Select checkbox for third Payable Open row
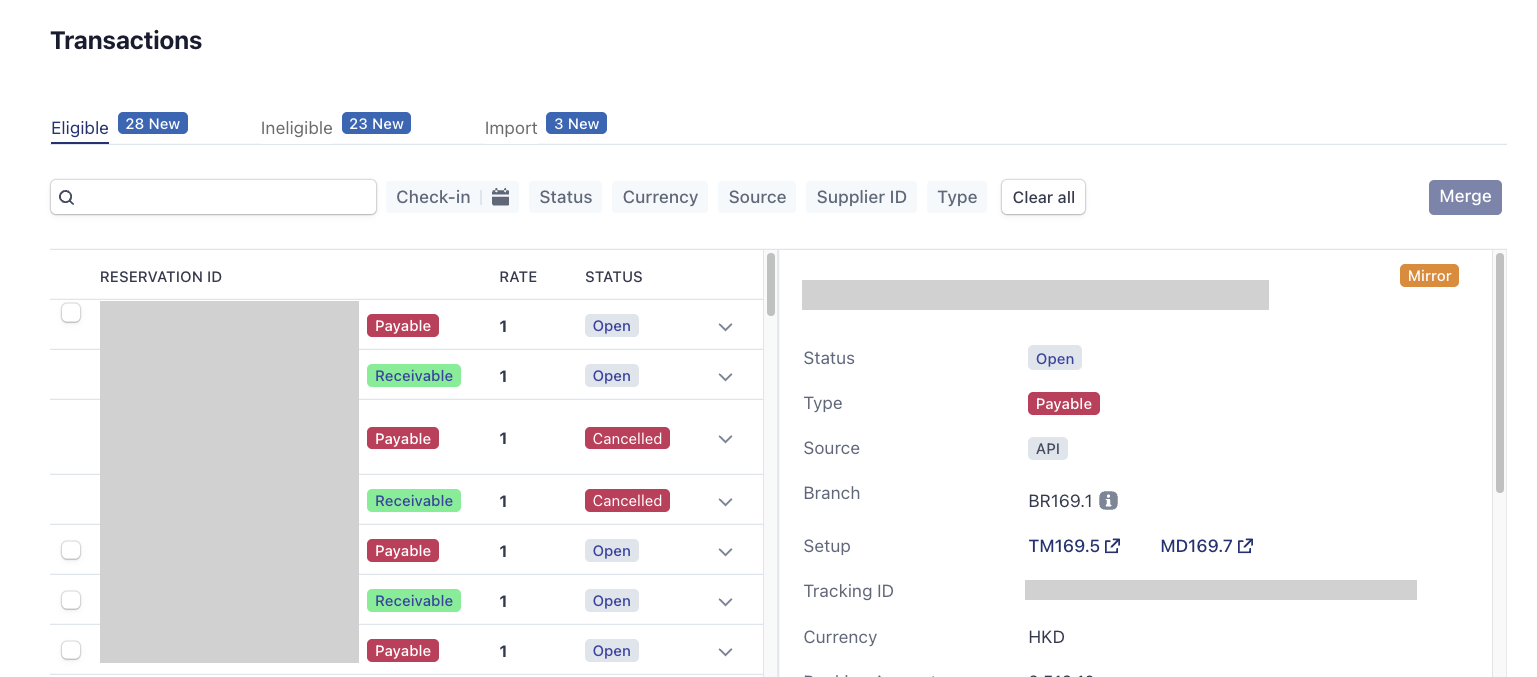This screenshot has height=677, width=1537. tap(71, 651)
